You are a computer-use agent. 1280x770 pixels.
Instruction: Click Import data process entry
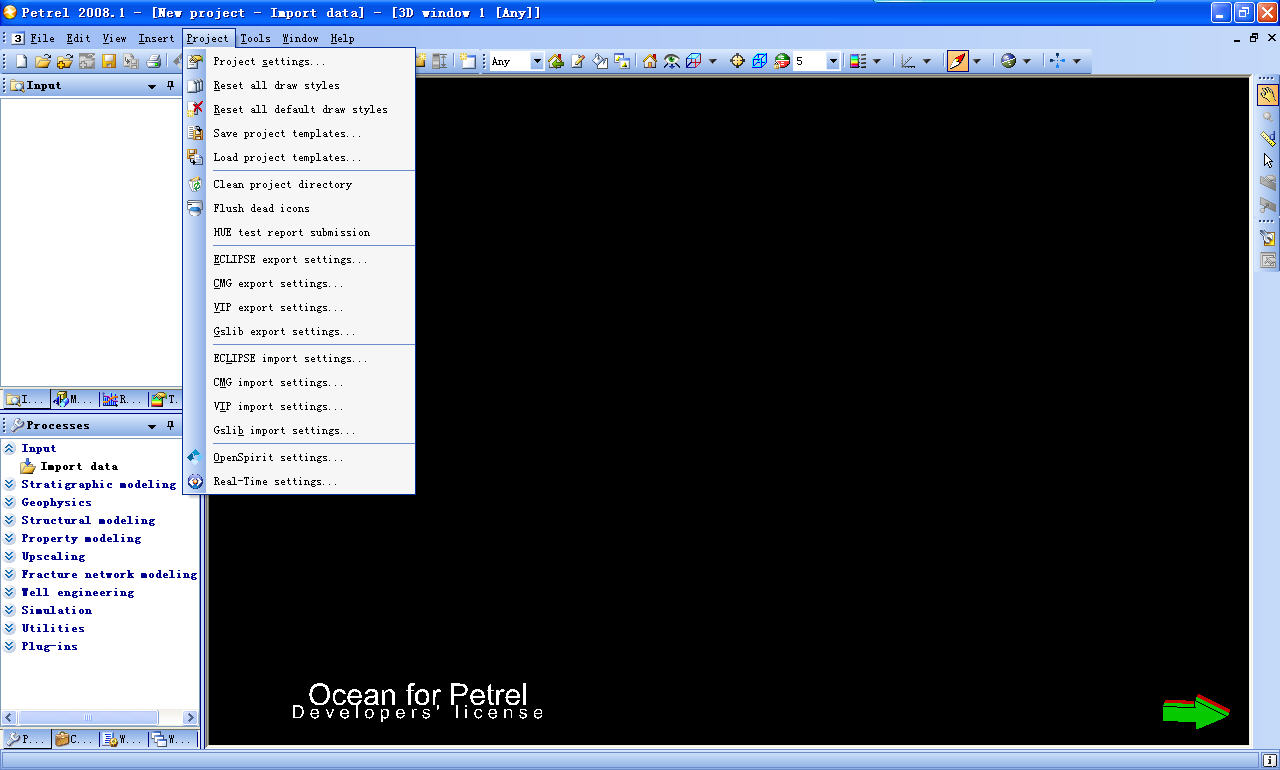79,466
